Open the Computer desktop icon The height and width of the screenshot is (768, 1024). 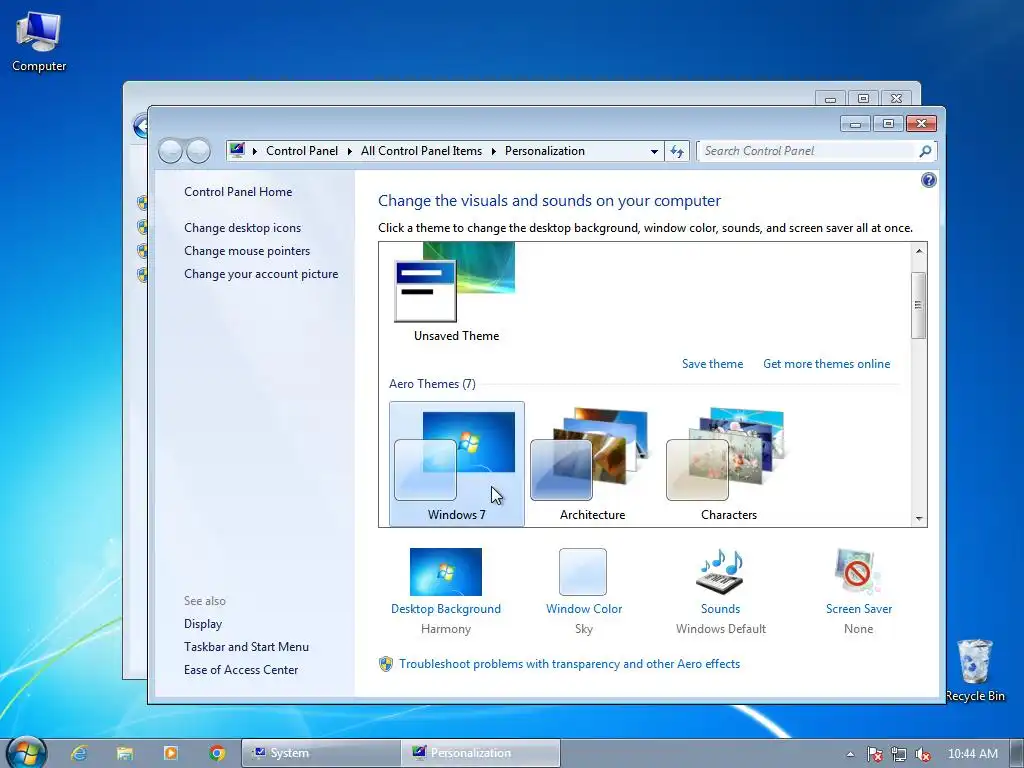point(39,41)
